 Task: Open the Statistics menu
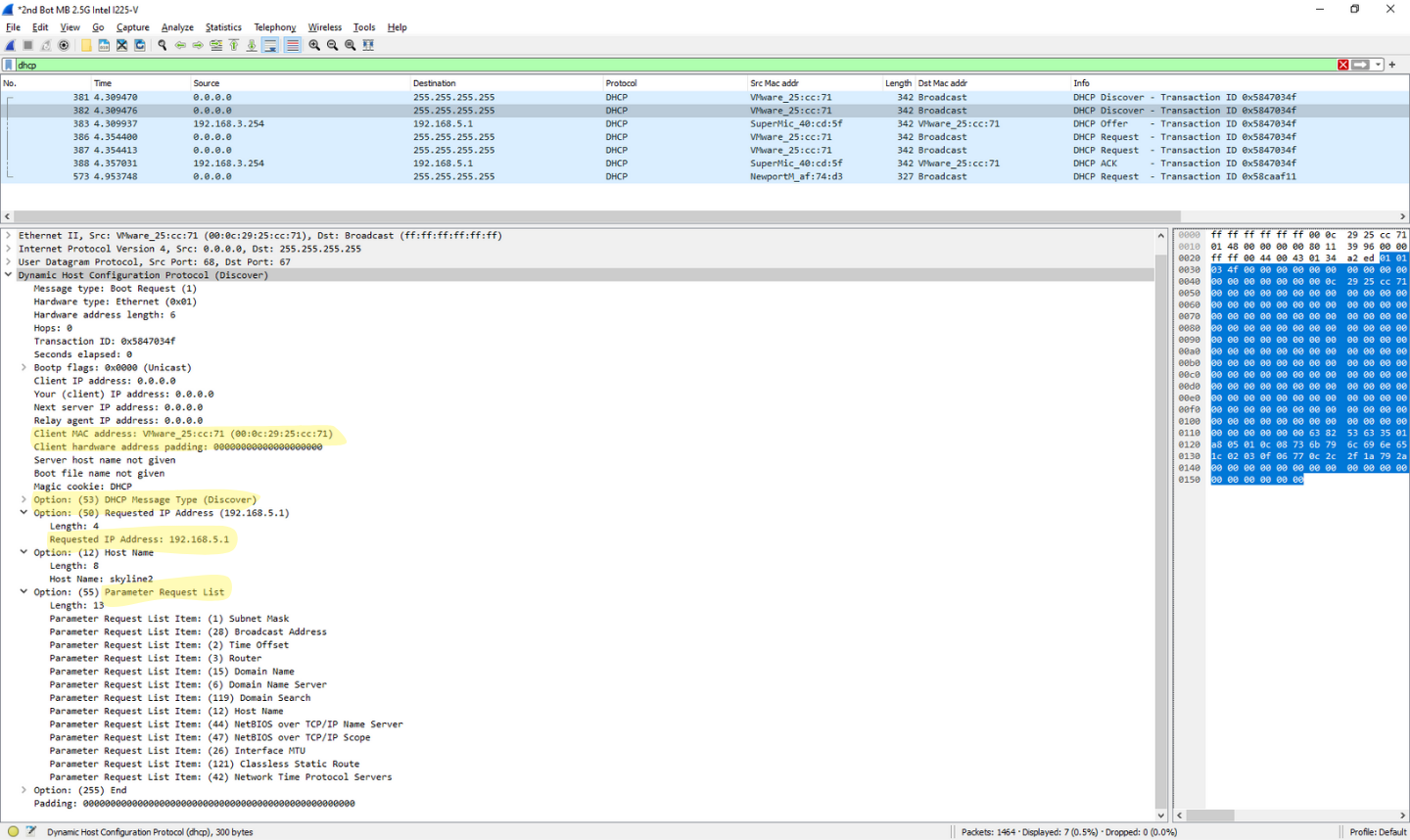tap(223, 26)
